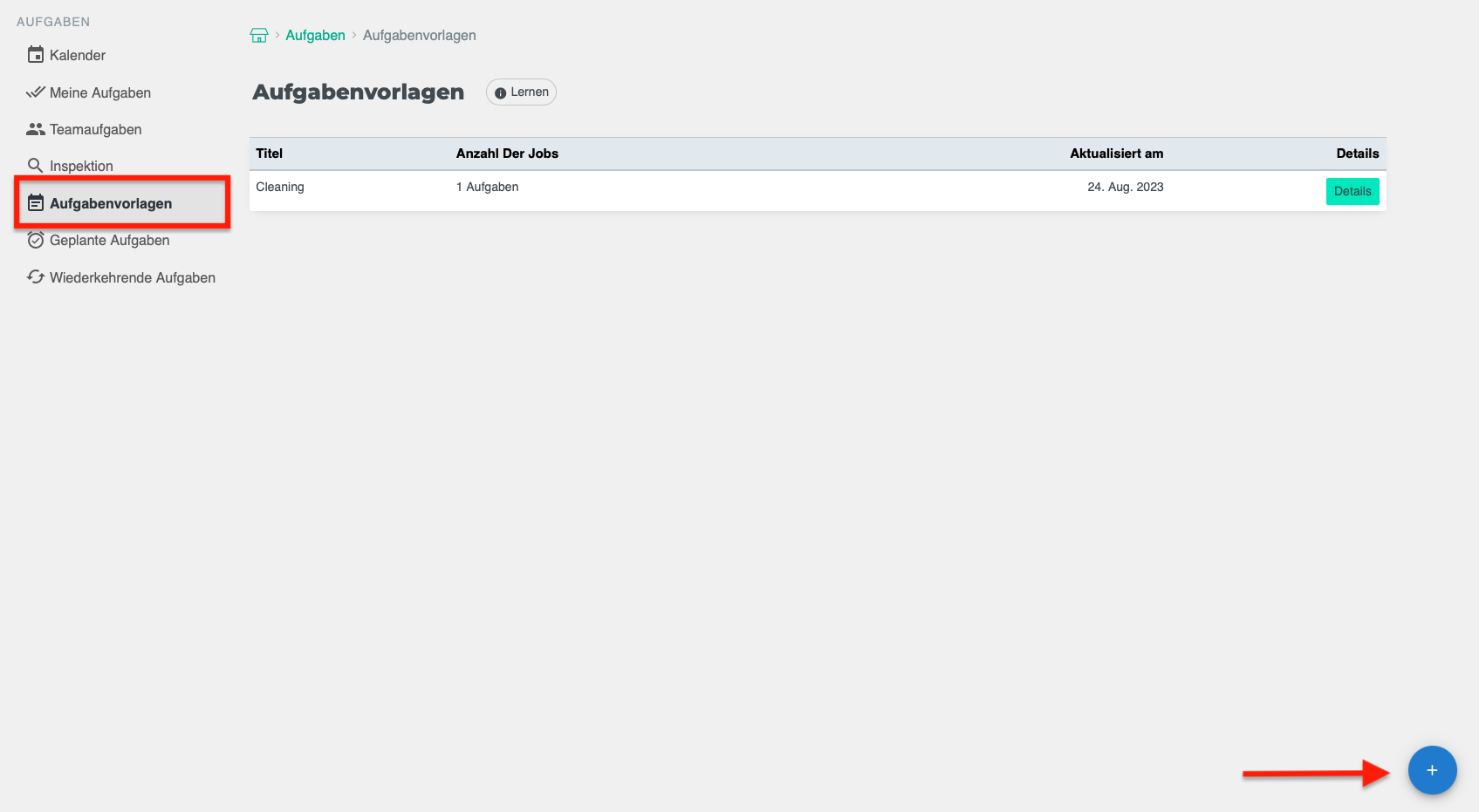Click the Anzahl Der Jobs header
This screenshot has height=812, width=1479.
point(507,153)
